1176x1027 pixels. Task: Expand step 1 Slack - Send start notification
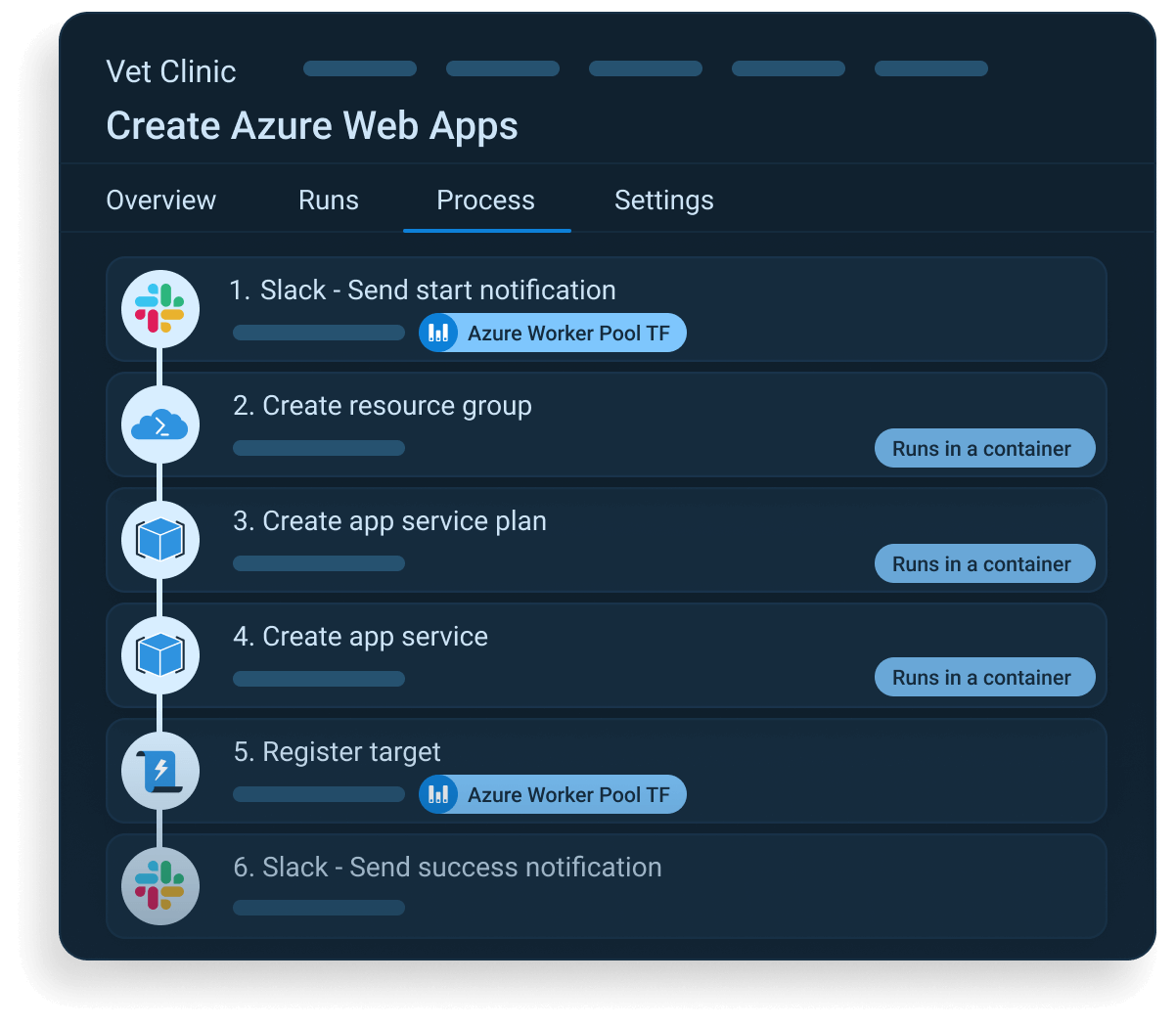coord(424,290)
